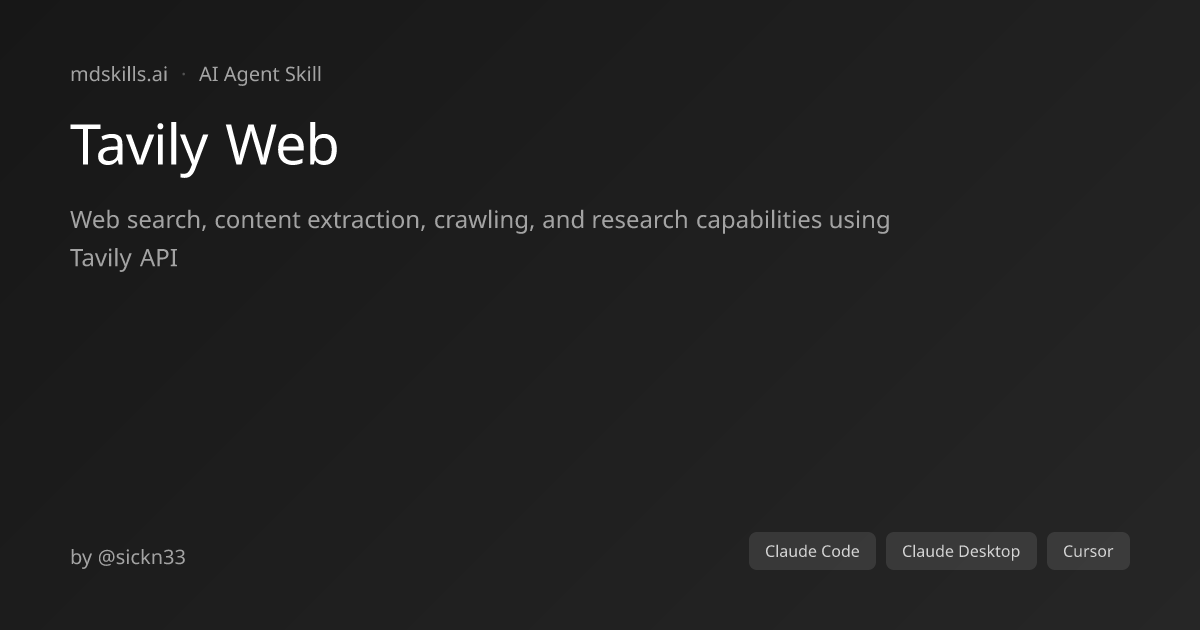Click the Tavily Web heading
Screen dimensions: 1200x630
(205, 145)
